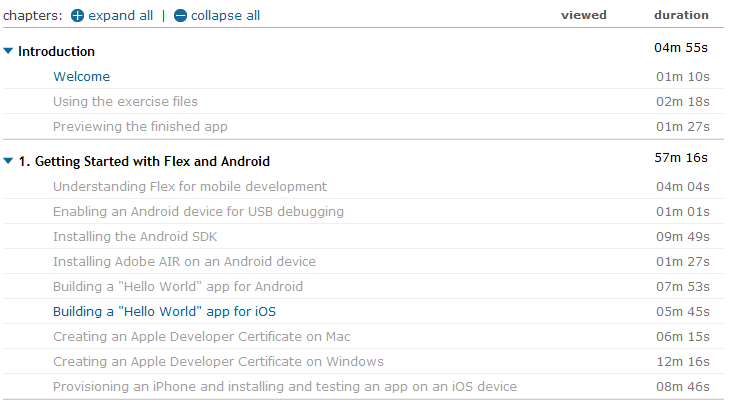The image size is (737, 401).
Task: Select Creating an Apple Developer Certificate on Windows
Action: 218,362
